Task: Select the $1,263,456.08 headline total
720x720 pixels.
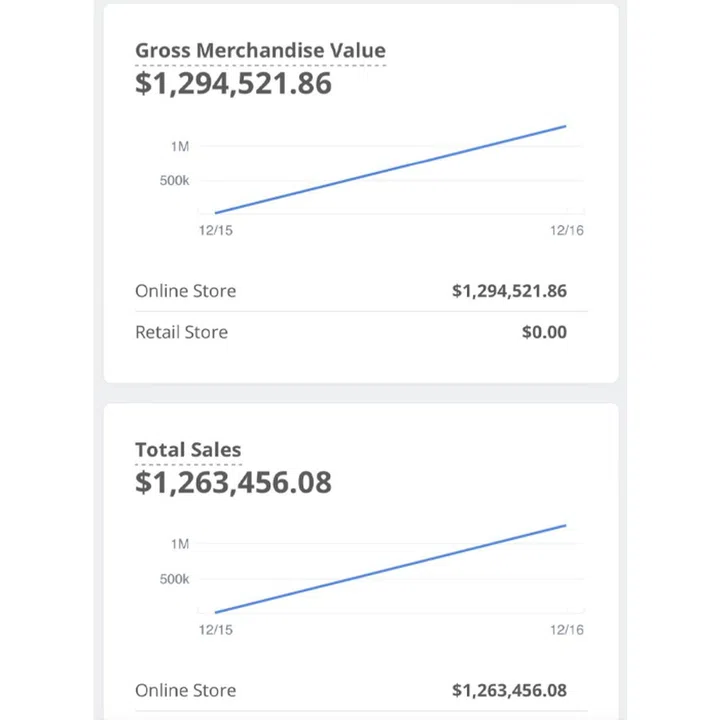Action: pos(233,483)
